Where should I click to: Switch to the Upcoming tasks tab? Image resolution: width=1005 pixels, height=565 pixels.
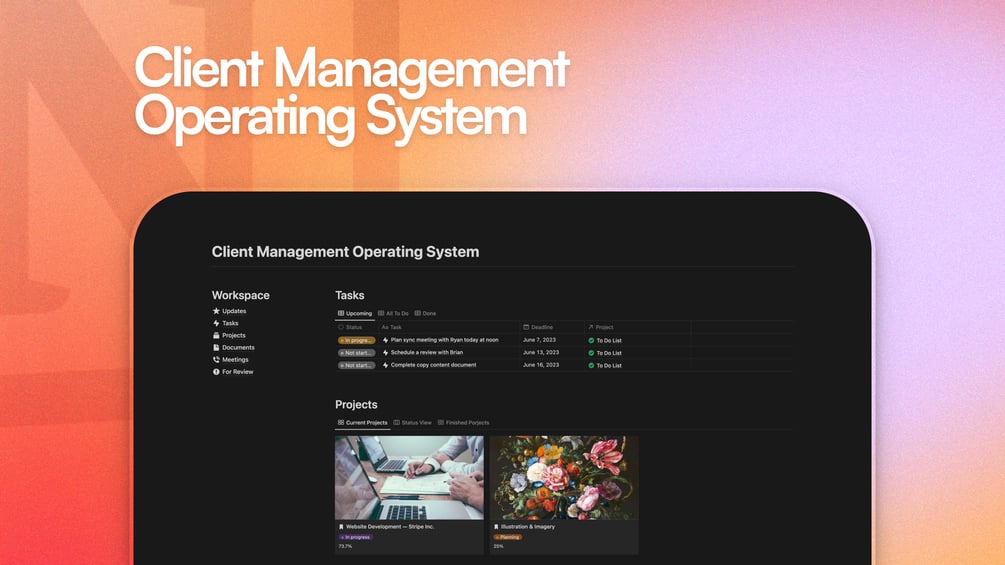(355, 313)
